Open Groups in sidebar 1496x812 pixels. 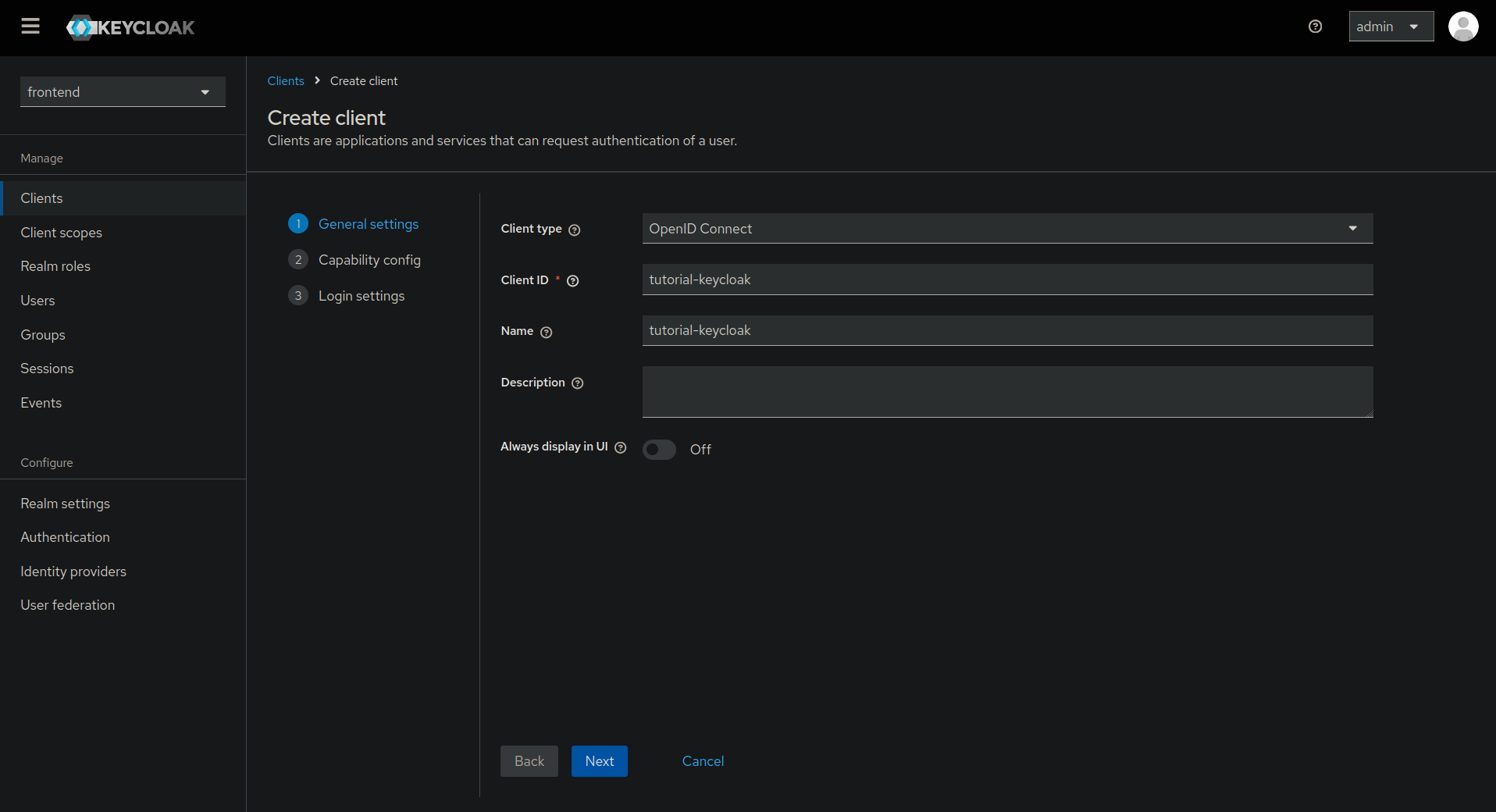coord(123,335)
